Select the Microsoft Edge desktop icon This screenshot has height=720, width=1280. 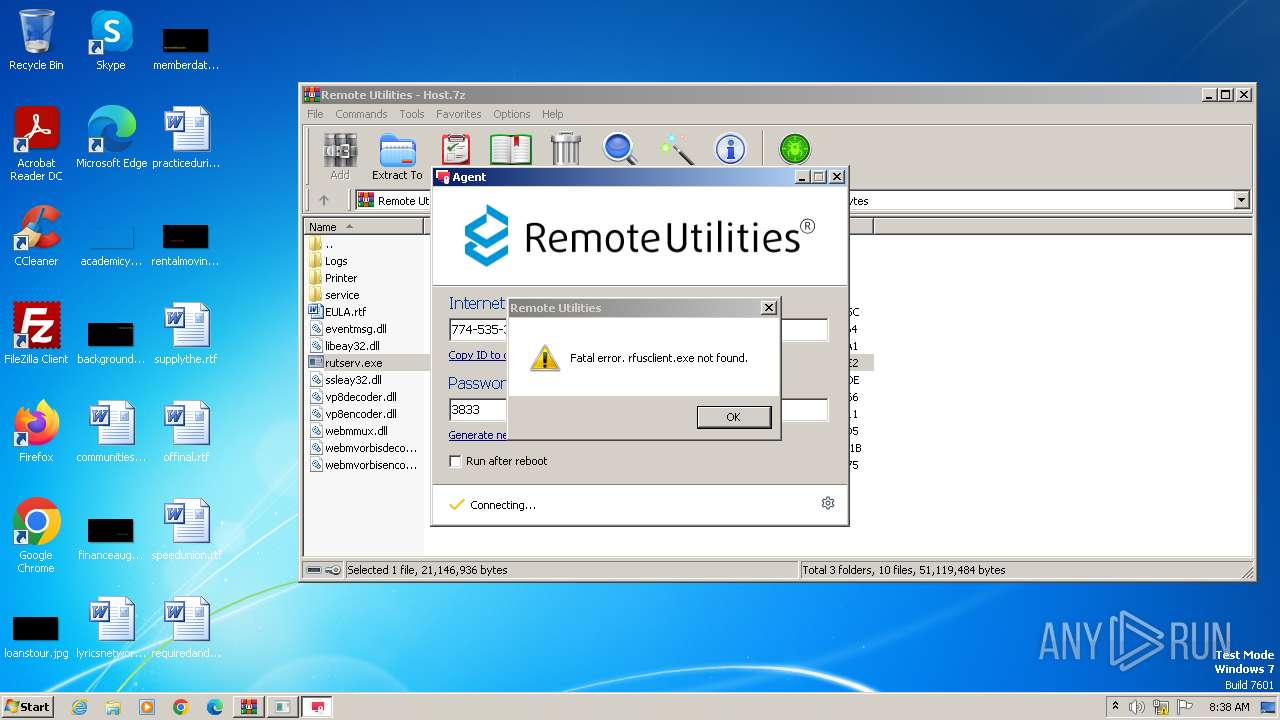tap(111, 138)
